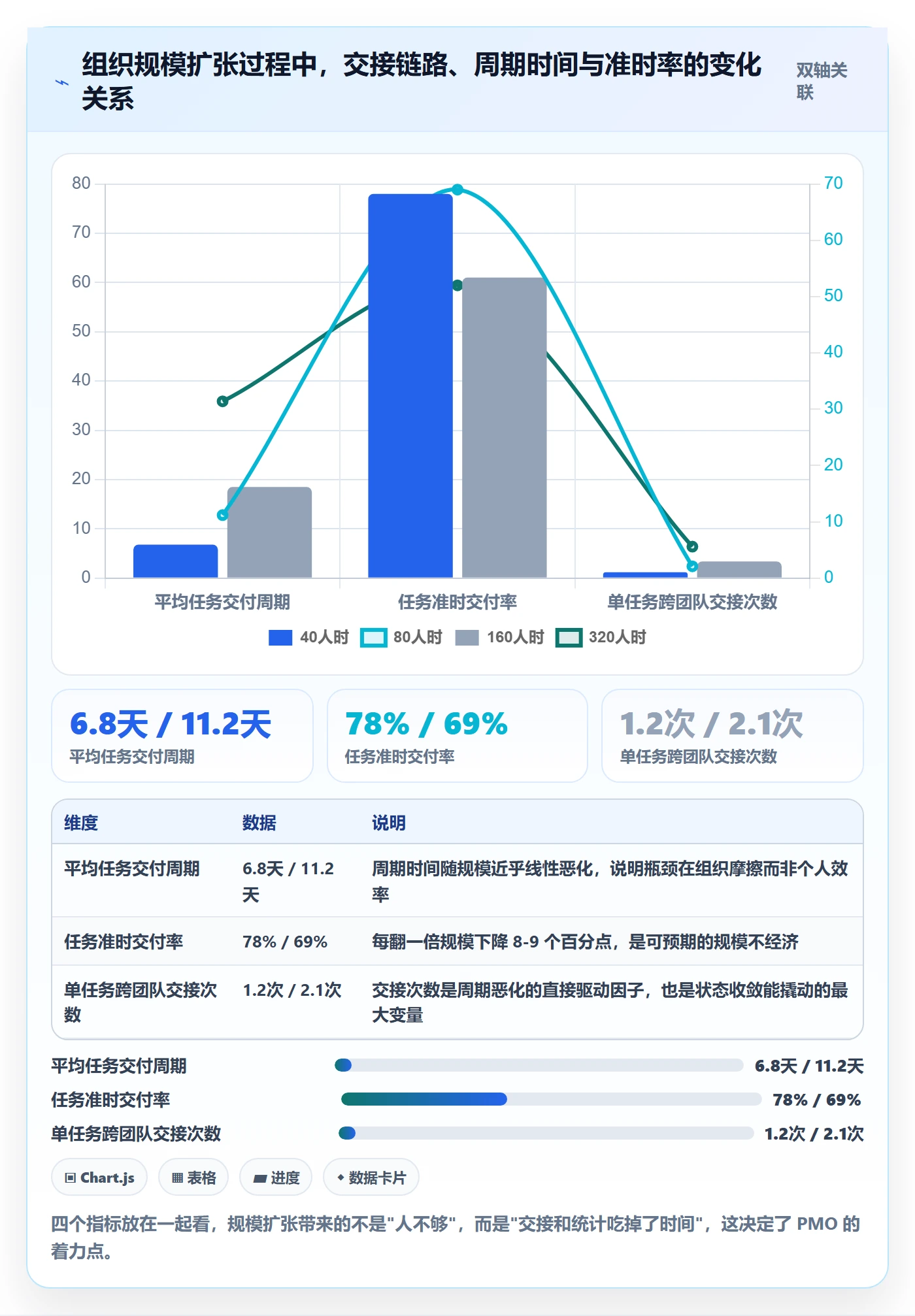Toggle the 320人时 legend swatch
Screen dimensions: 915x1316
click(569, 638)
